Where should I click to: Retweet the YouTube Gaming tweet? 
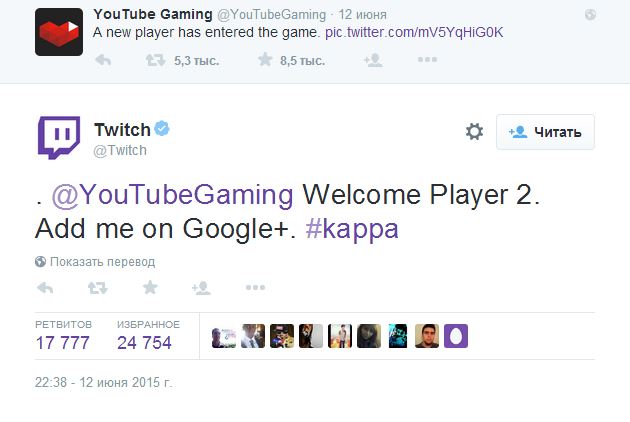tap(154, 60)
